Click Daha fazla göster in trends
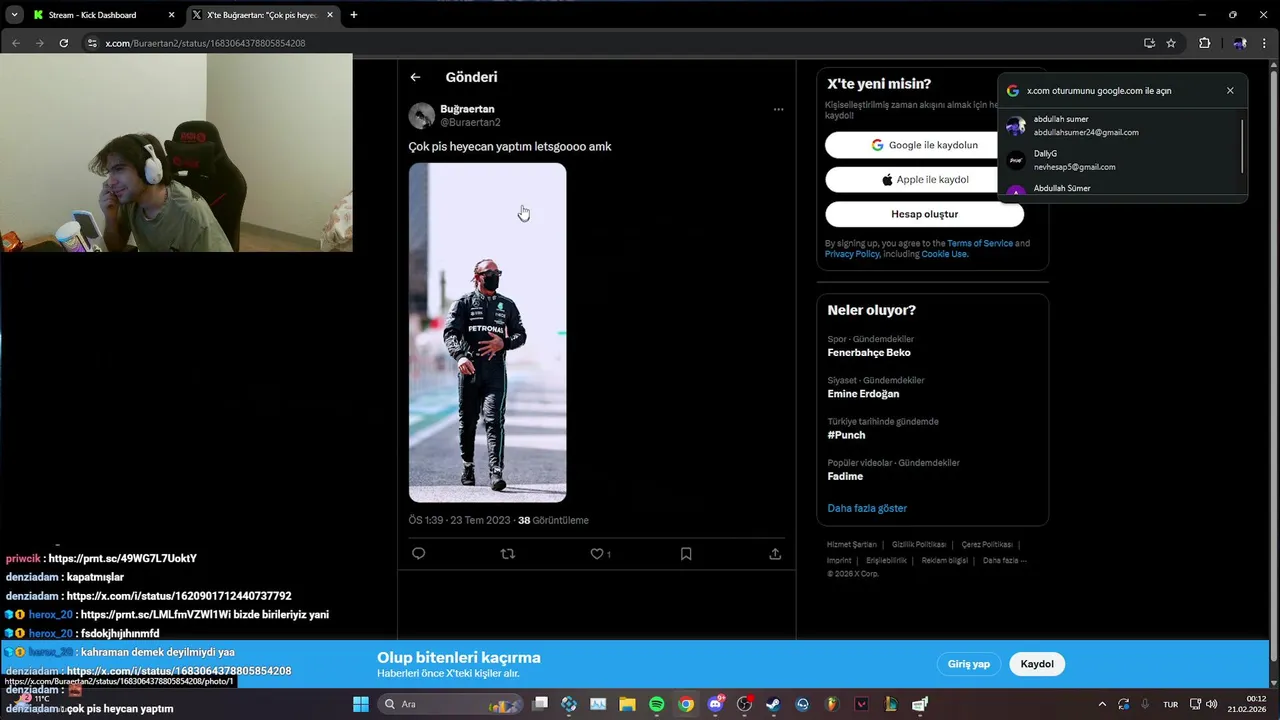The height and width of the screenshot is (720, 1280). tap(867, 508)
